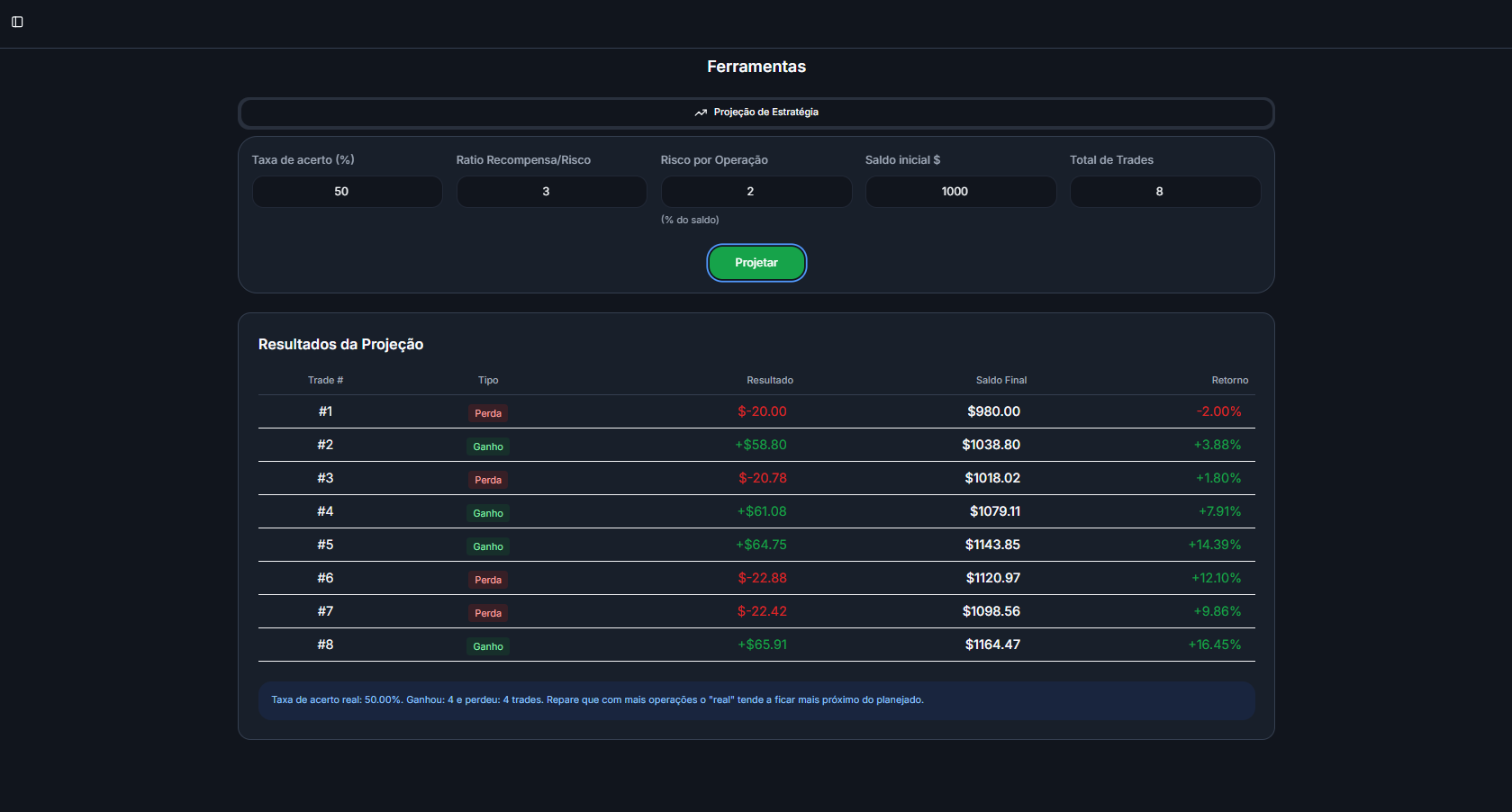Click the Perda badge on trade #1
The image size is (1512, 812).
488,413
